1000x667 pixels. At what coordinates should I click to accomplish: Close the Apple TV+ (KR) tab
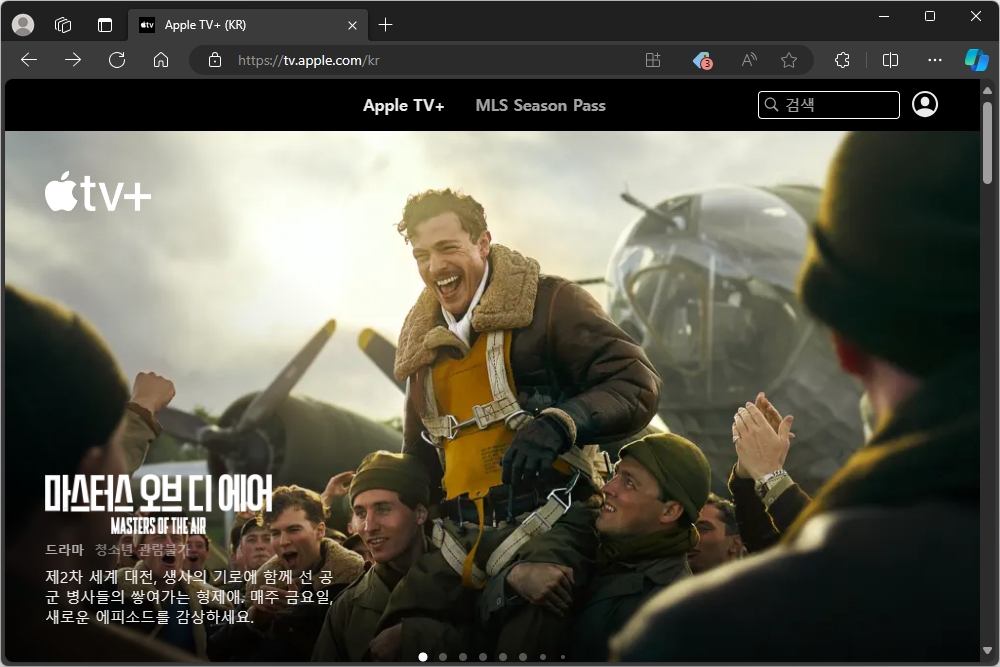352,26
